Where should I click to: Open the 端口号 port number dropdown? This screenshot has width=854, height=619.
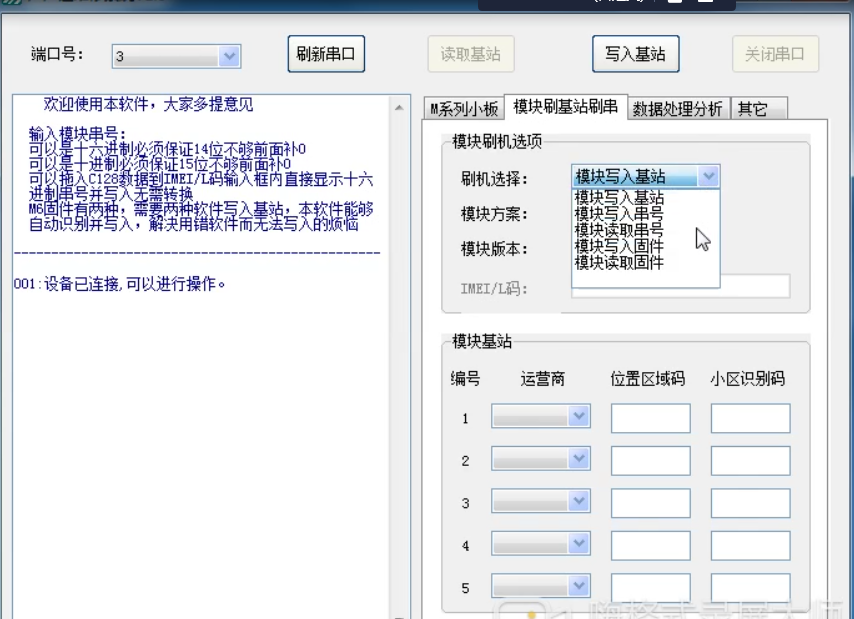176,56
